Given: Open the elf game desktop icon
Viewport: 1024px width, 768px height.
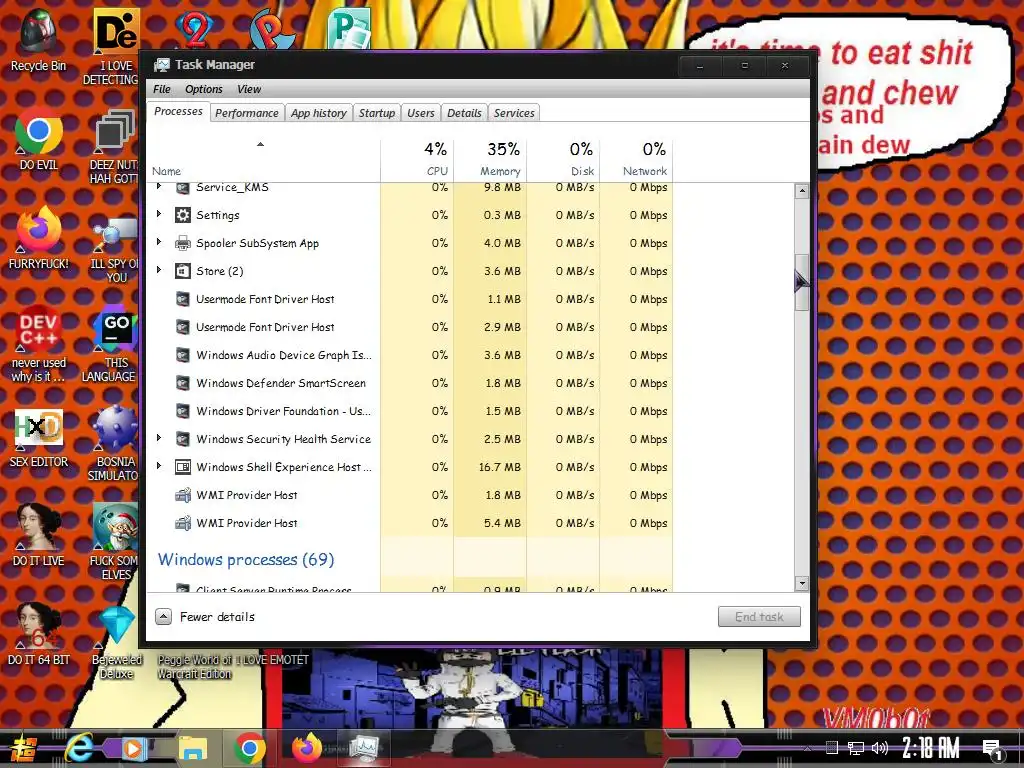Looking at the screenshot, I should (115, 541).
